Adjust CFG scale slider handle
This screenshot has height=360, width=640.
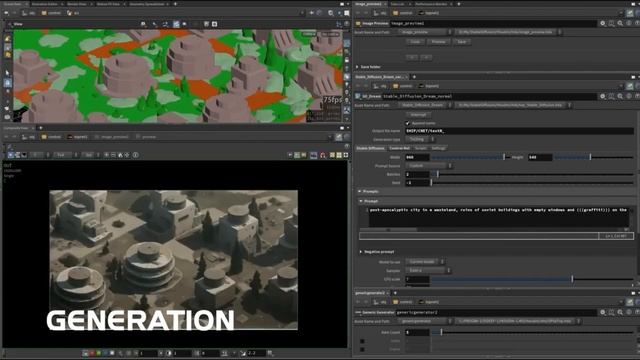[x=572, y=279]
